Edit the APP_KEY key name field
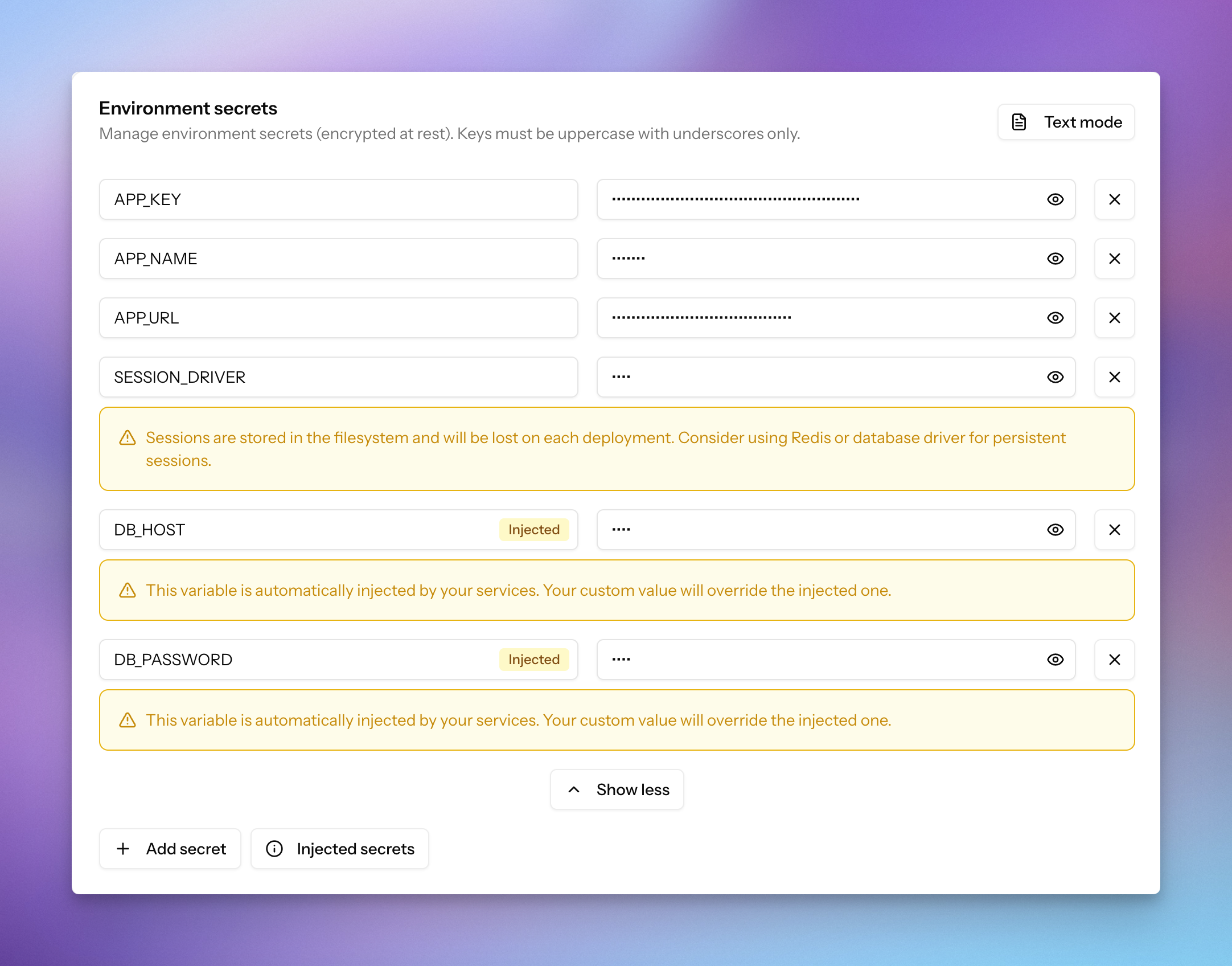 click(x=338, y=199)
